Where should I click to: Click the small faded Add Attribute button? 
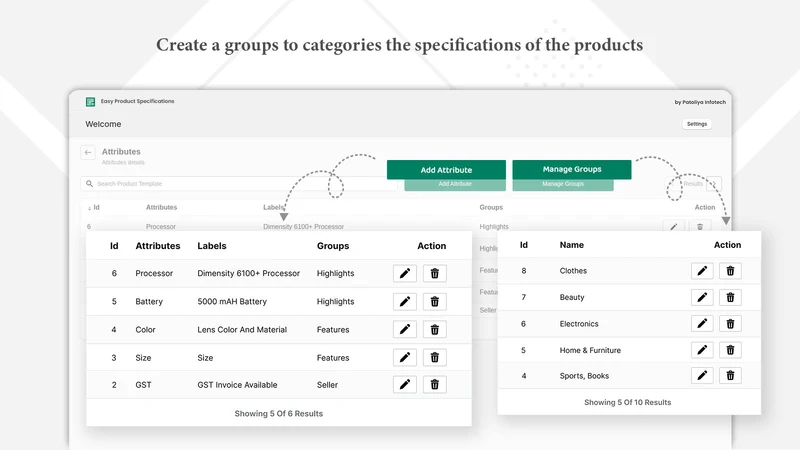455,185
